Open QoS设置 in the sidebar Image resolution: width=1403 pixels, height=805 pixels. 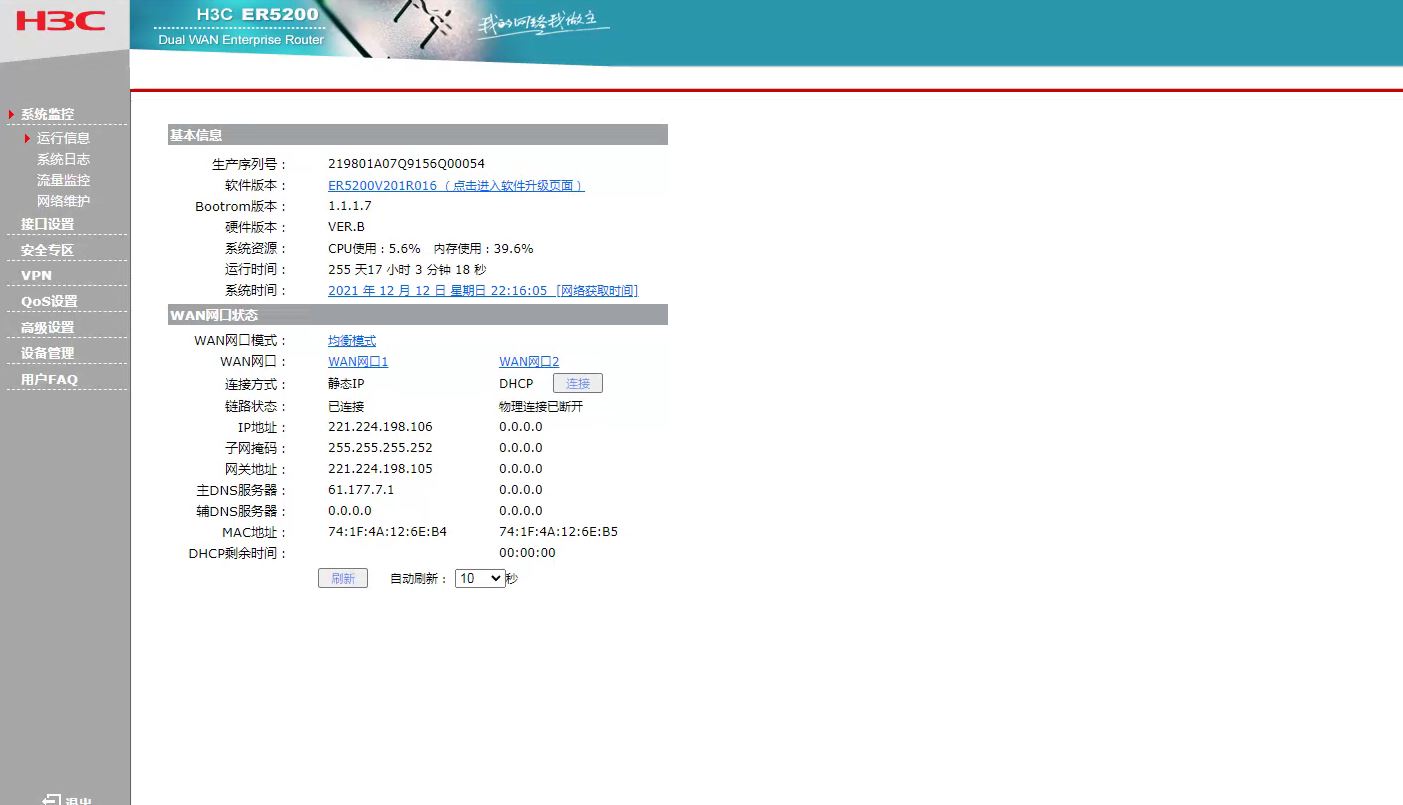pos(49,301)
